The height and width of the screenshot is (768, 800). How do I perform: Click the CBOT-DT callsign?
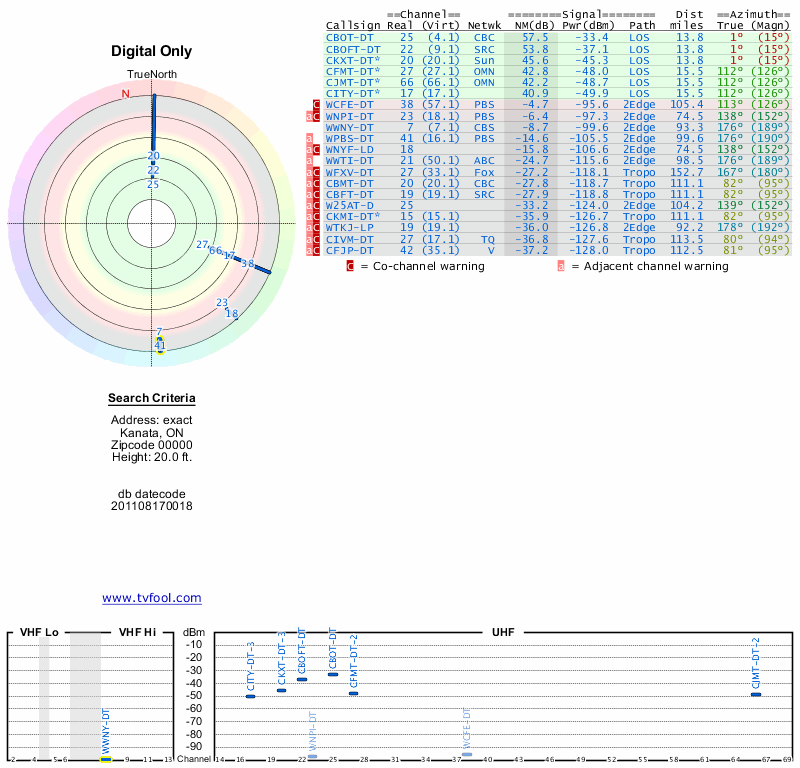[350, 38]
